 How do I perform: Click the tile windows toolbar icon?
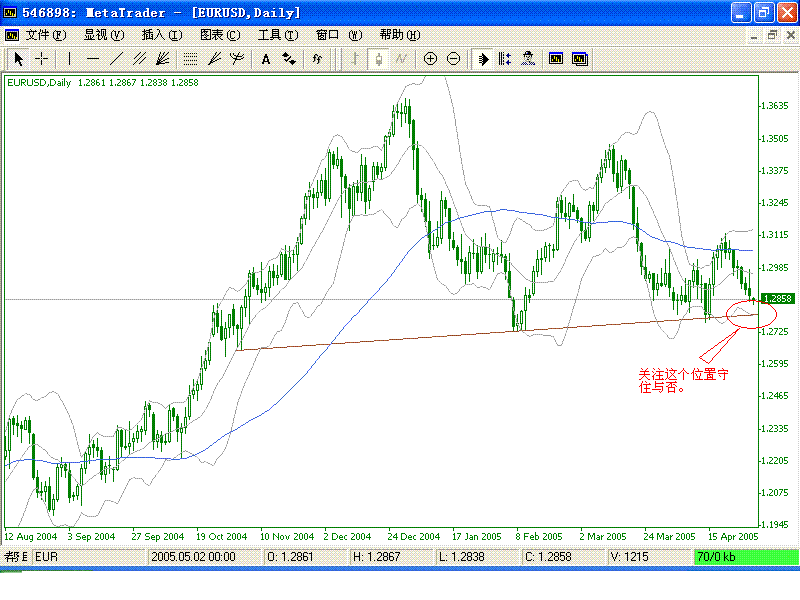point(580,59)
